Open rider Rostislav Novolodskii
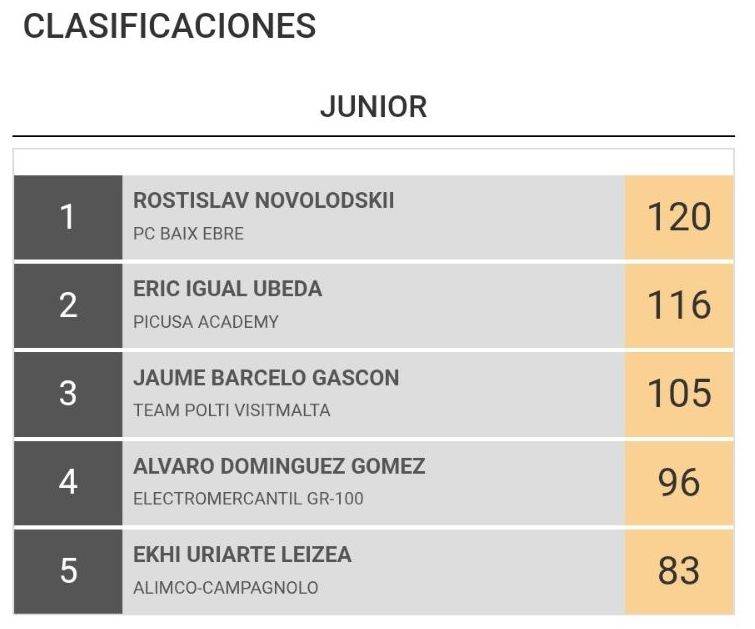 [264, 200]
